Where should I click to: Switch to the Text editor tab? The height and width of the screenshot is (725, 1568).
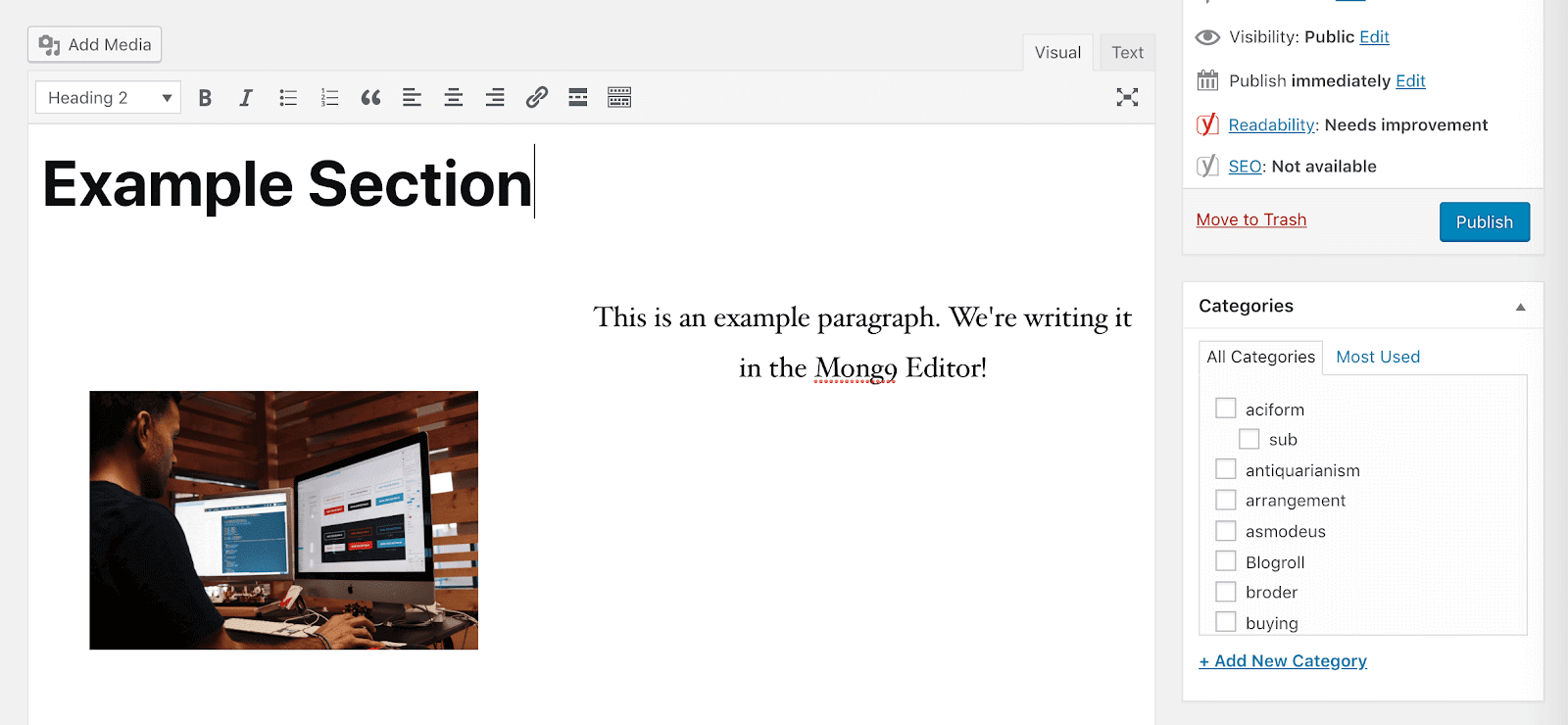click(x=1127, y=53)
